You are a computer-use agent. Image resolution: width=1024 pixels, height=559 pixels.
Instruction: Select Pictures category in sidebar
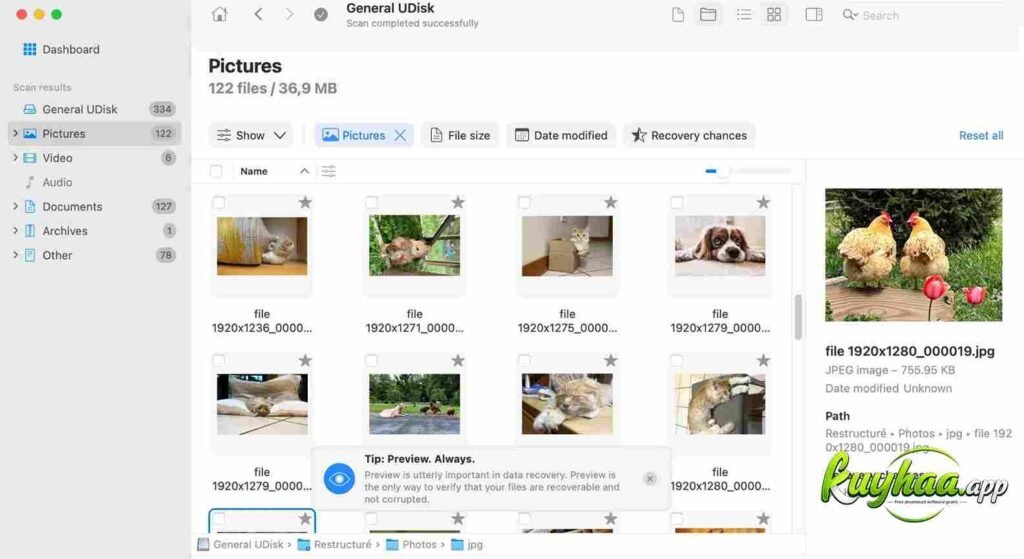(x=93, y=133)
